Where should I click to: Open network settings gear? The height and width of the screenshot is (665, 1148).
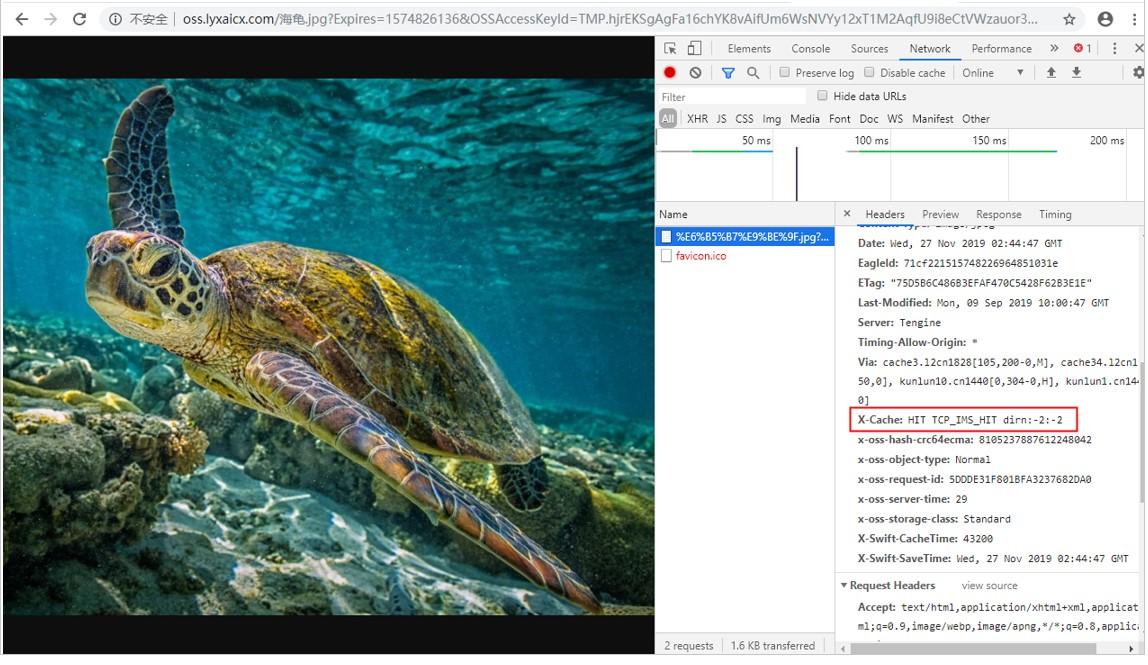[1138, 73]
